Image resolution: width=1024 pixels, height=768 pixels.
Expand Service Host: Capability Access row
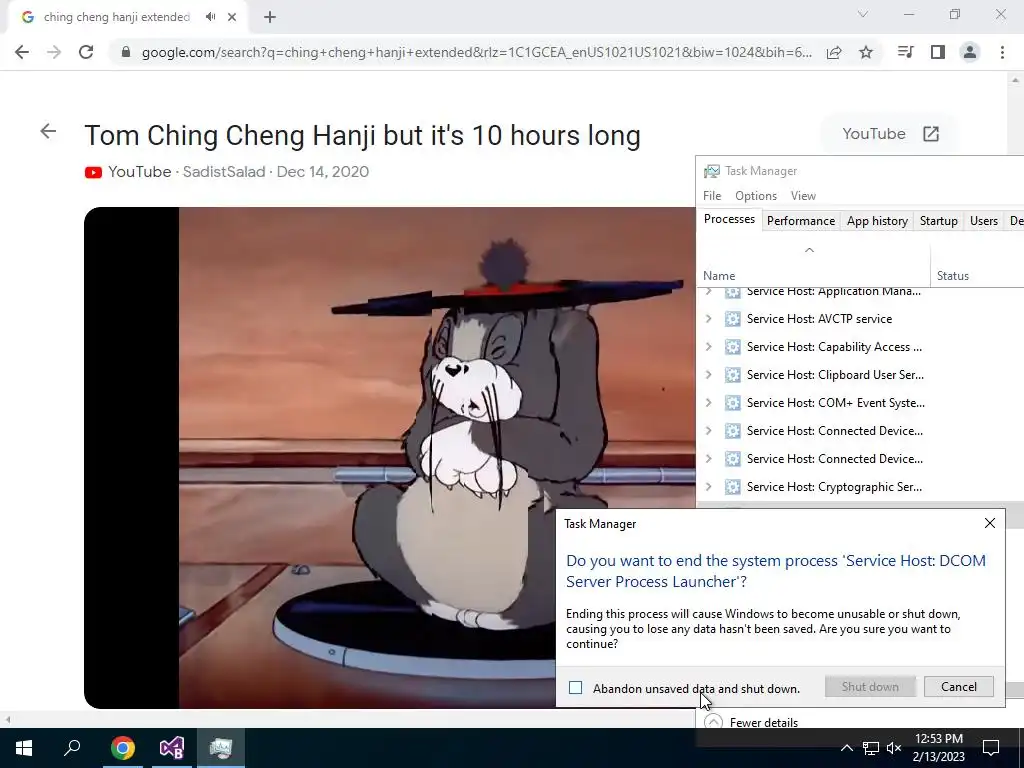click(x=709, y=347)
